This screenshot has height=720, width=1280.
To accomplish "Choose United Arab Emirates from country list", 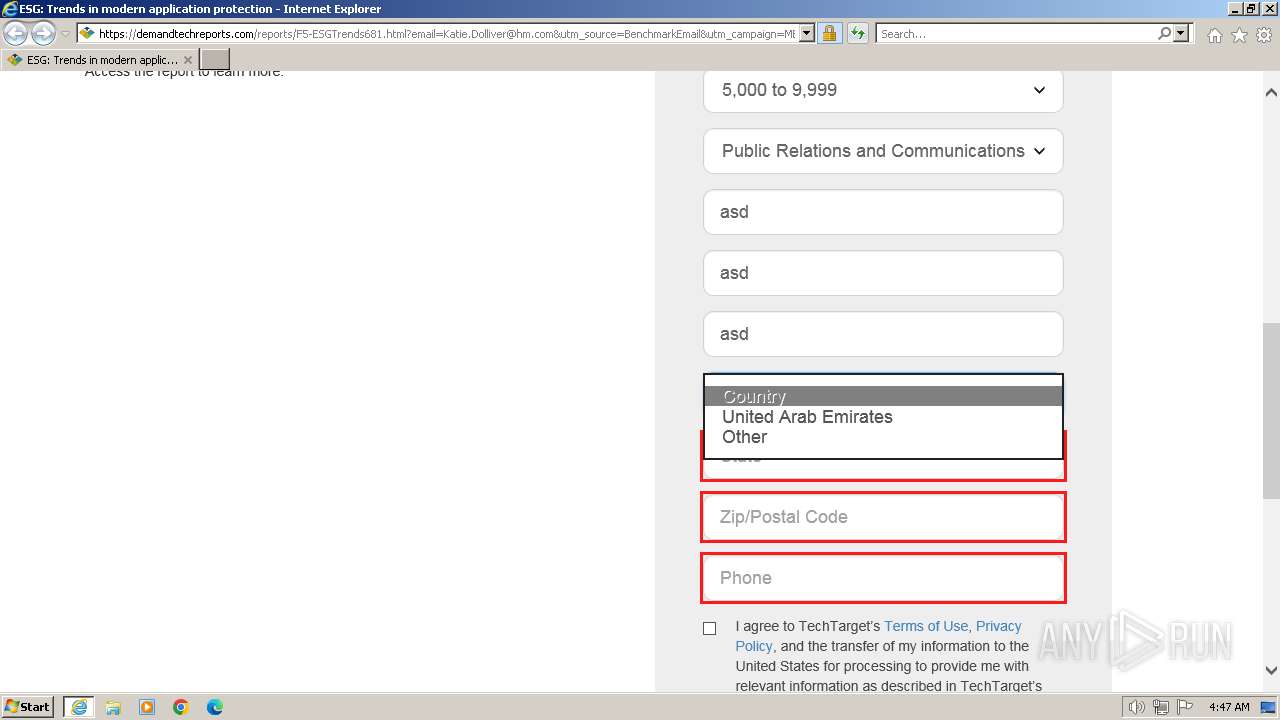I will coord(883,417).
